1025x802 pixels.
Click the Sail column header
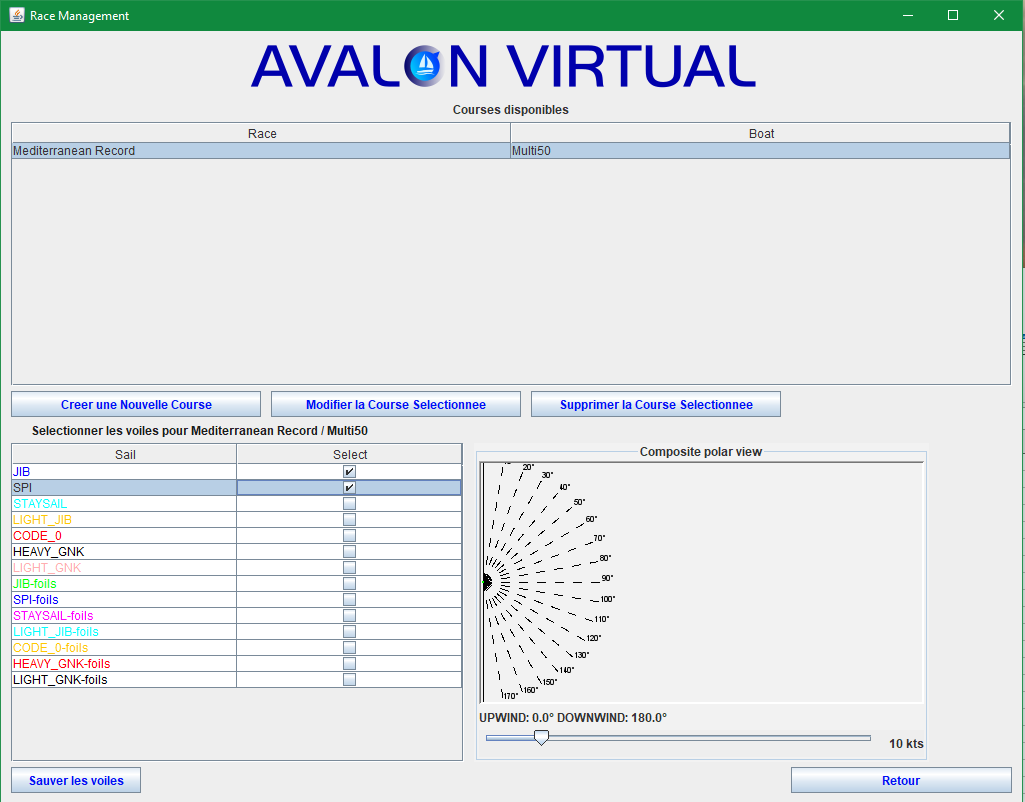coord(125,454)
